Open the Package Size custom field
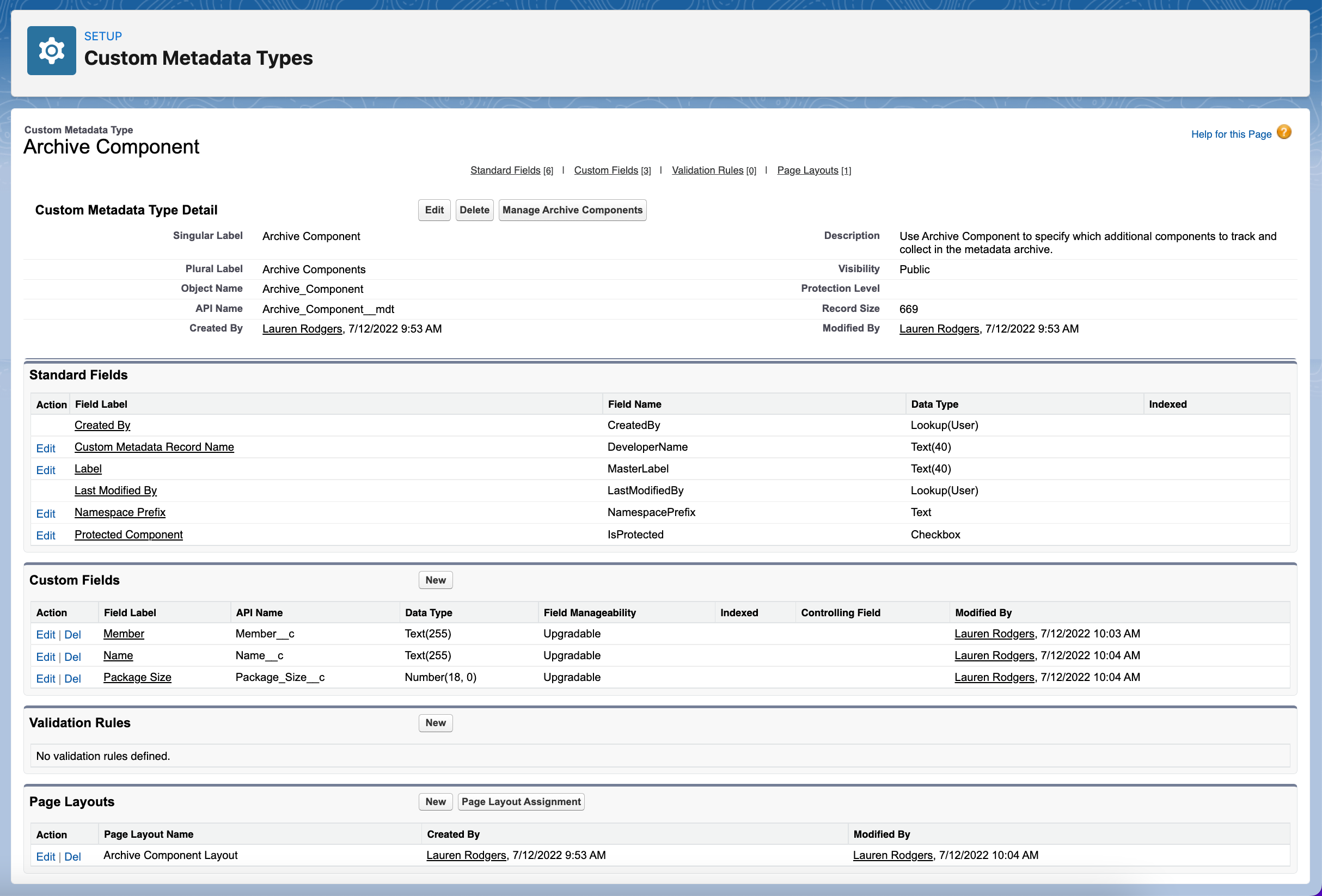The image size is (1322, 896). [x=137, y=677]
